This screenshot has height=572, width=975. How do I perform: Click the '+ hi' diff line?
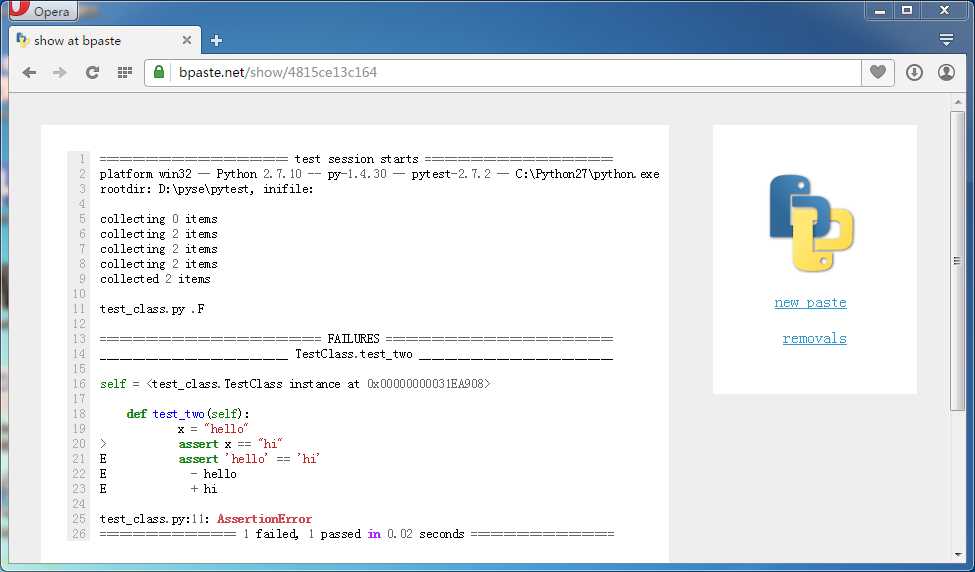(204, 489)
